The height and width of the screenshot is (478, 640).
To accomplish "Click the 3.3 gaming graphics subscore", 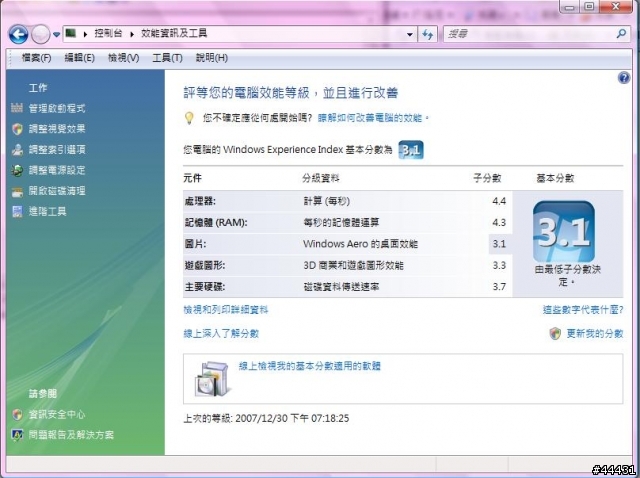I will [499, 265].
